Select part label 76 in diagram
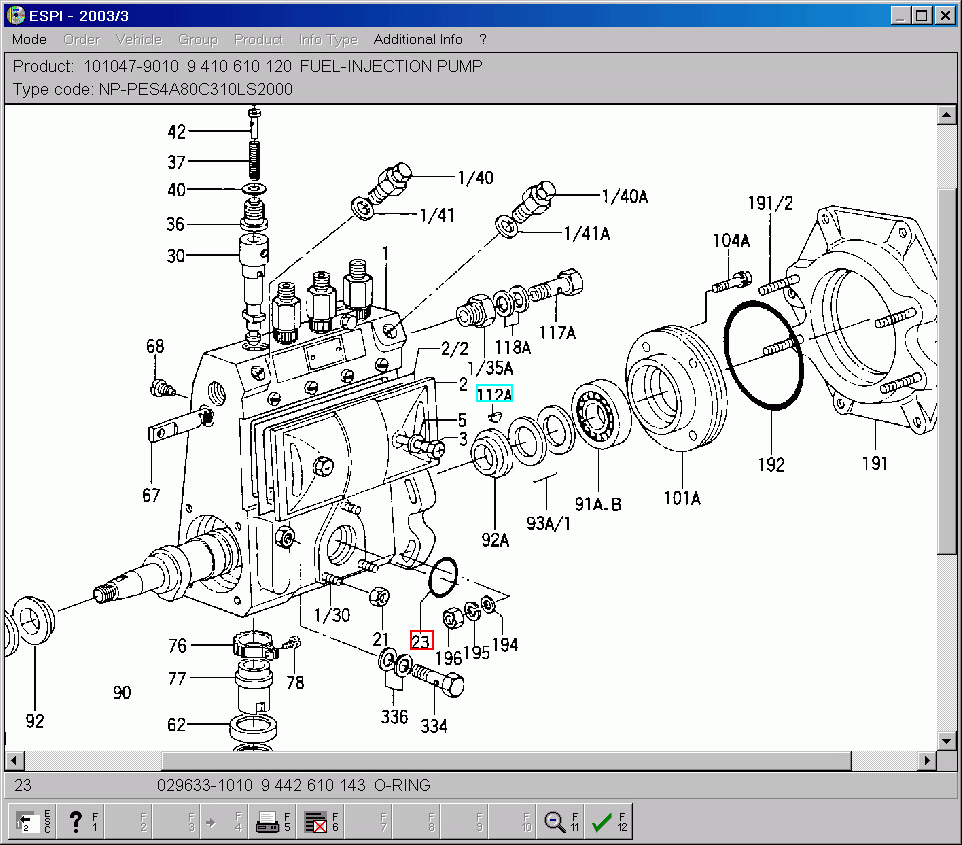 tap(177, 646)
